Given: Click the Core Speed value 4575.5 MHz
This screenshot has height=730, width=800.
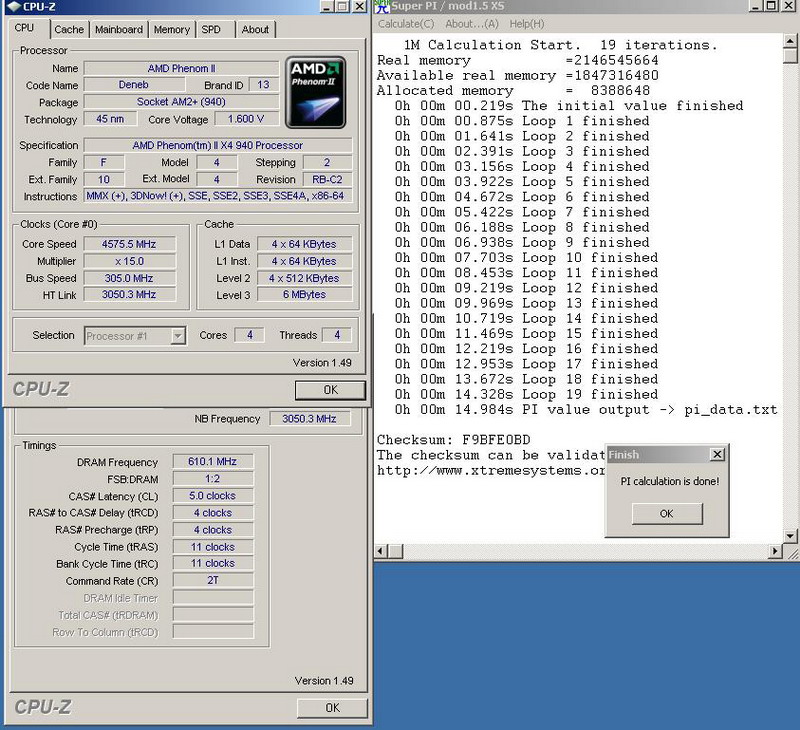Looking at the screenshot, I should [129, 244].
